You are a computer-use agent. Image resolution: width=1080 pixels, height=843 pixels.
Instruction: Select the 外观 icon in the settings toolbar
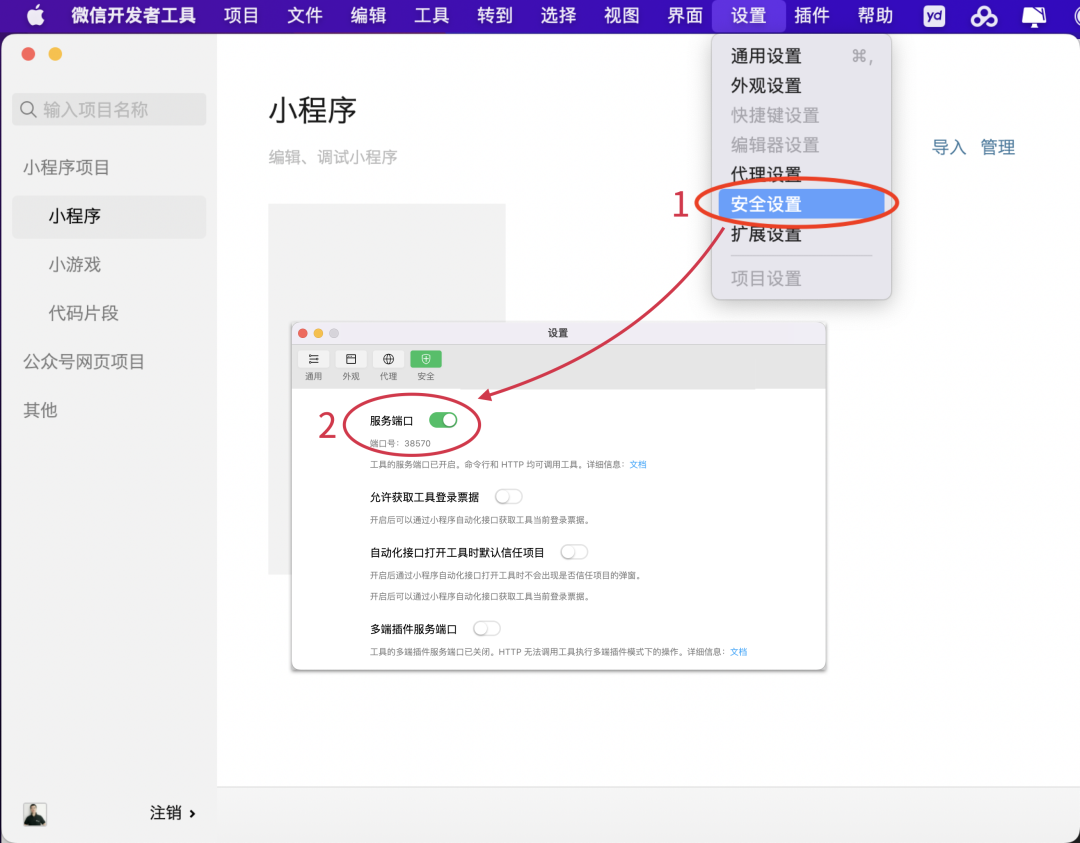pos(351,359)
